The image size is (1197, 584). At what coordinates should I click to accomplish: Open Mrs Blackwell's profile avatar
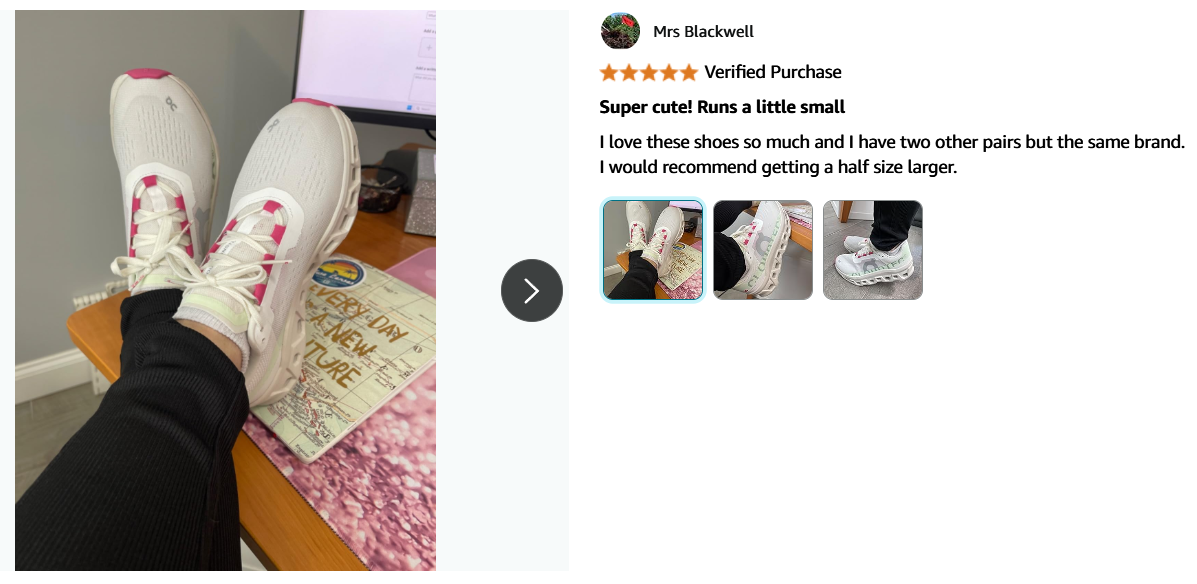pos(620,31)
